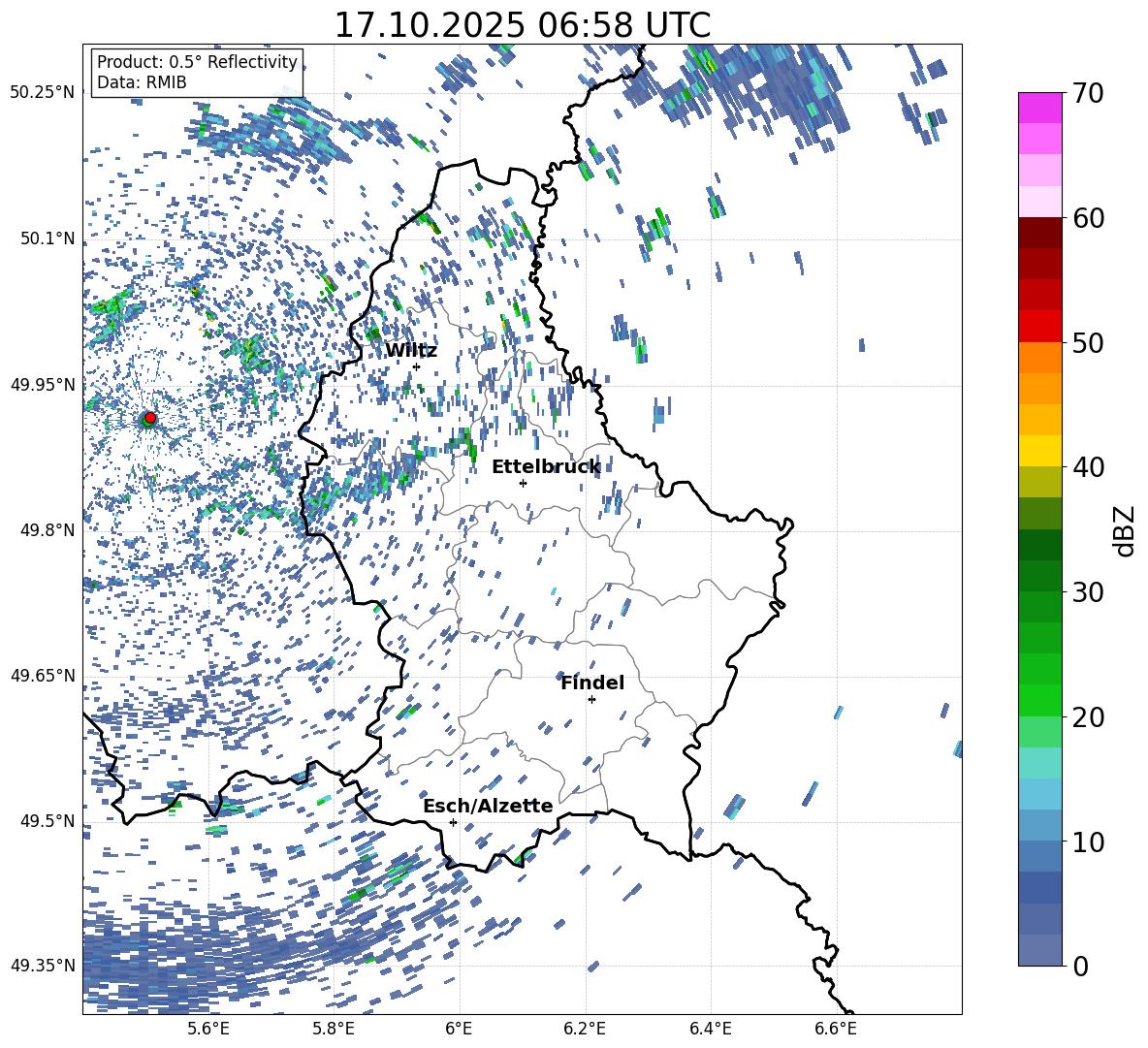Click the 6.6°E longitude label
This screenshot has height=1048, width=1148.
(836, 1029)
